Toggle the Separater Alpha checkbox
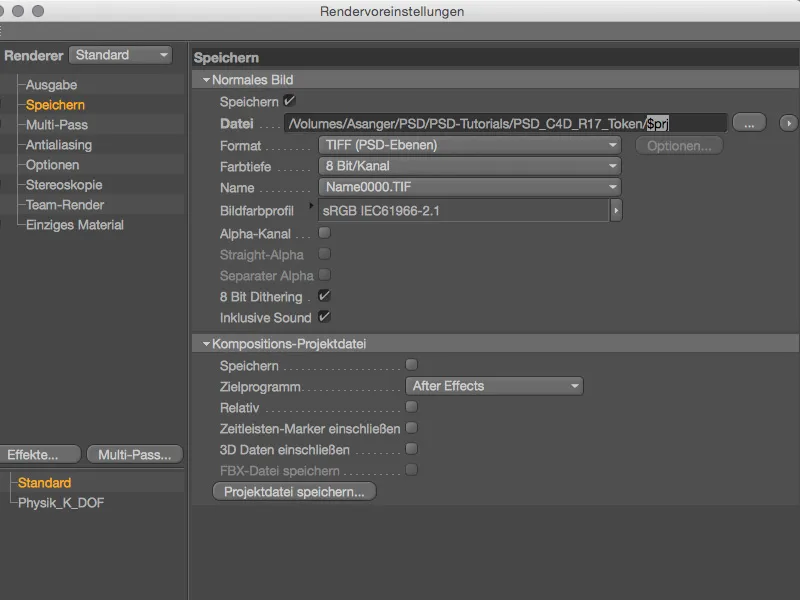The width and height of the screenshot is (800, 600). [324, 275]
